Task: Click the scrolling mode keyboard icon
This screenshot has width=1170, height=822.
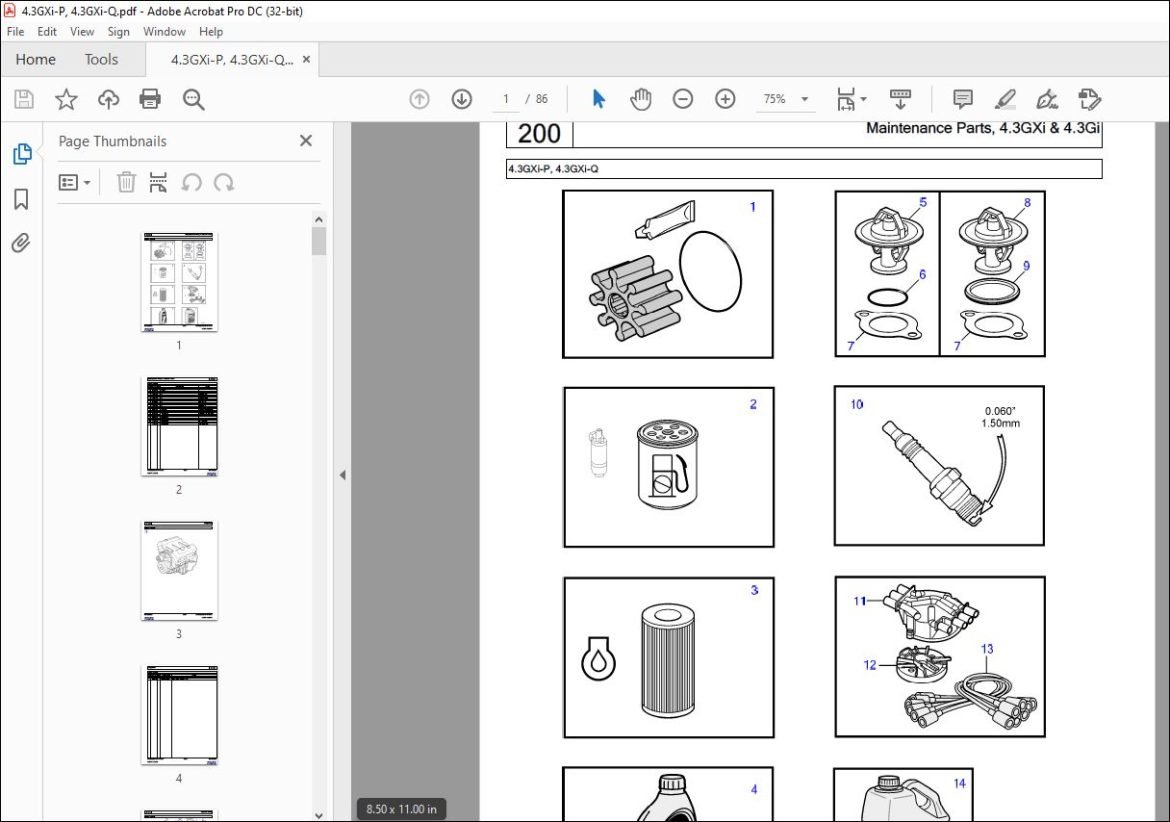Action: (901, 98)
